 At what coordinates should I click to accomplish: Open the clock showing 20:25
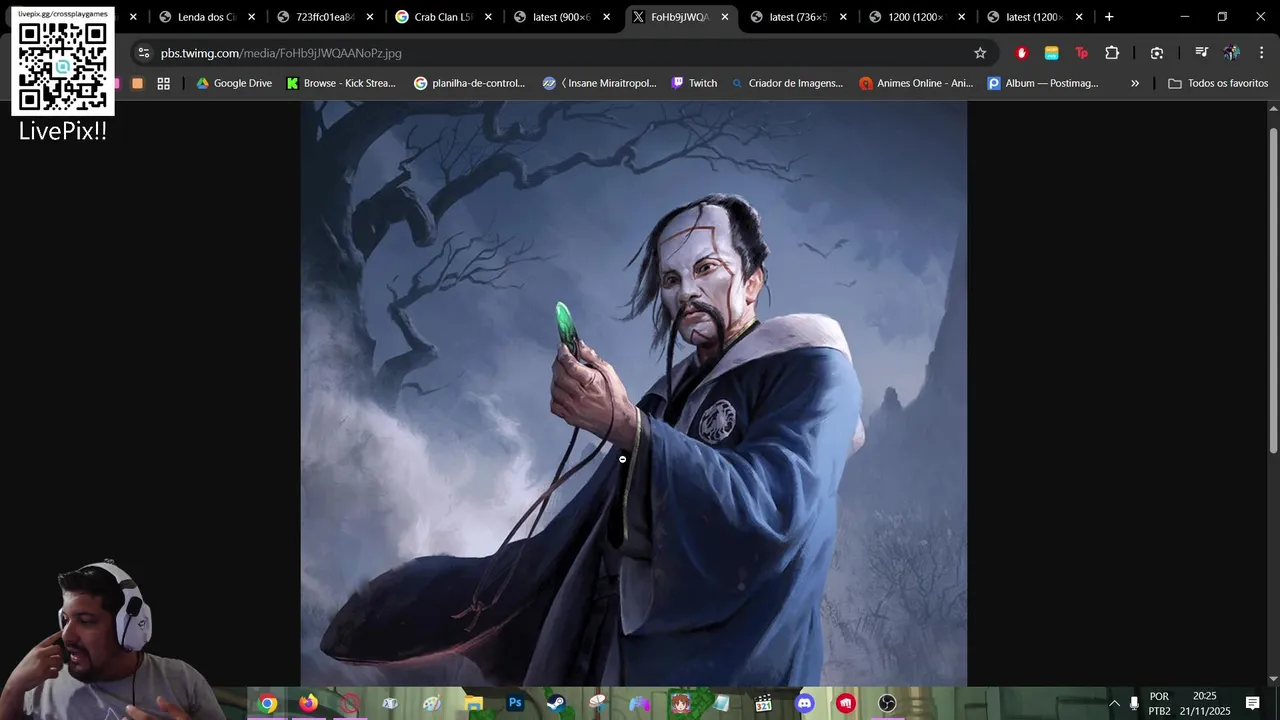coord(1205,704)
